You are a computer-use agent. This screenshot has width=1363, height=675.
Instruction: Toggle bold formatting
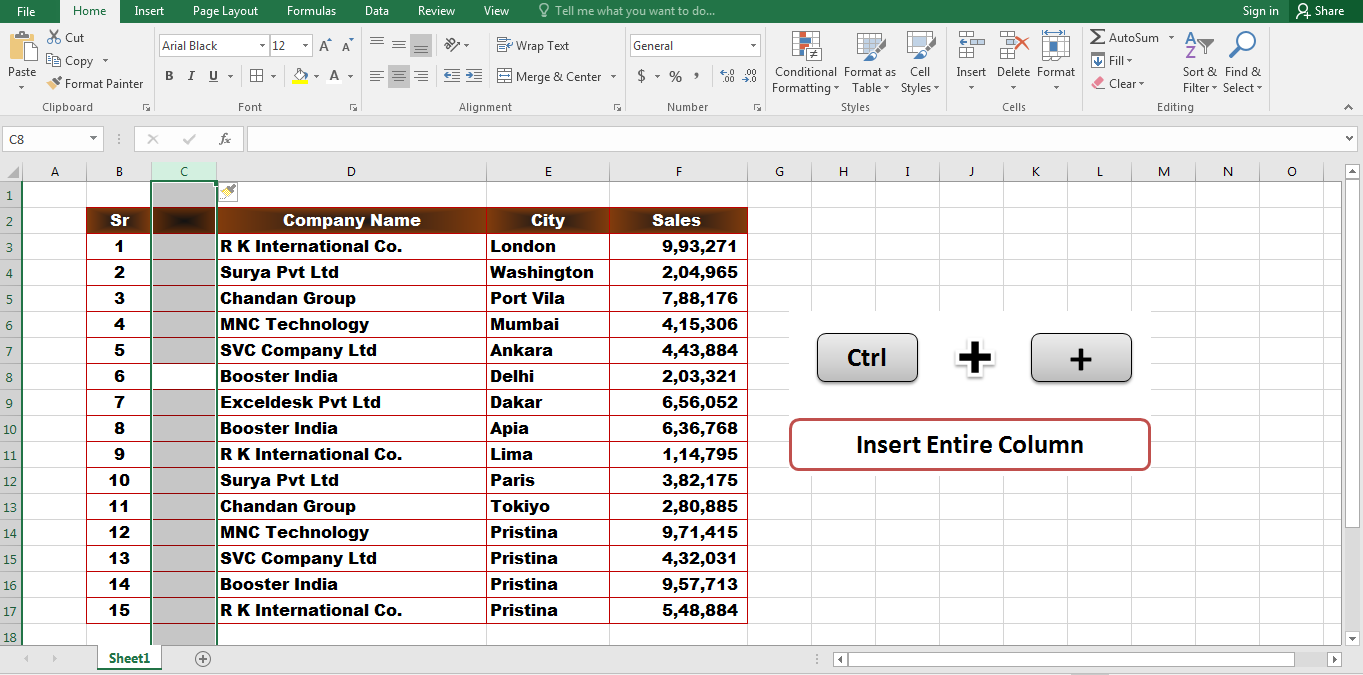click(169, 75)
